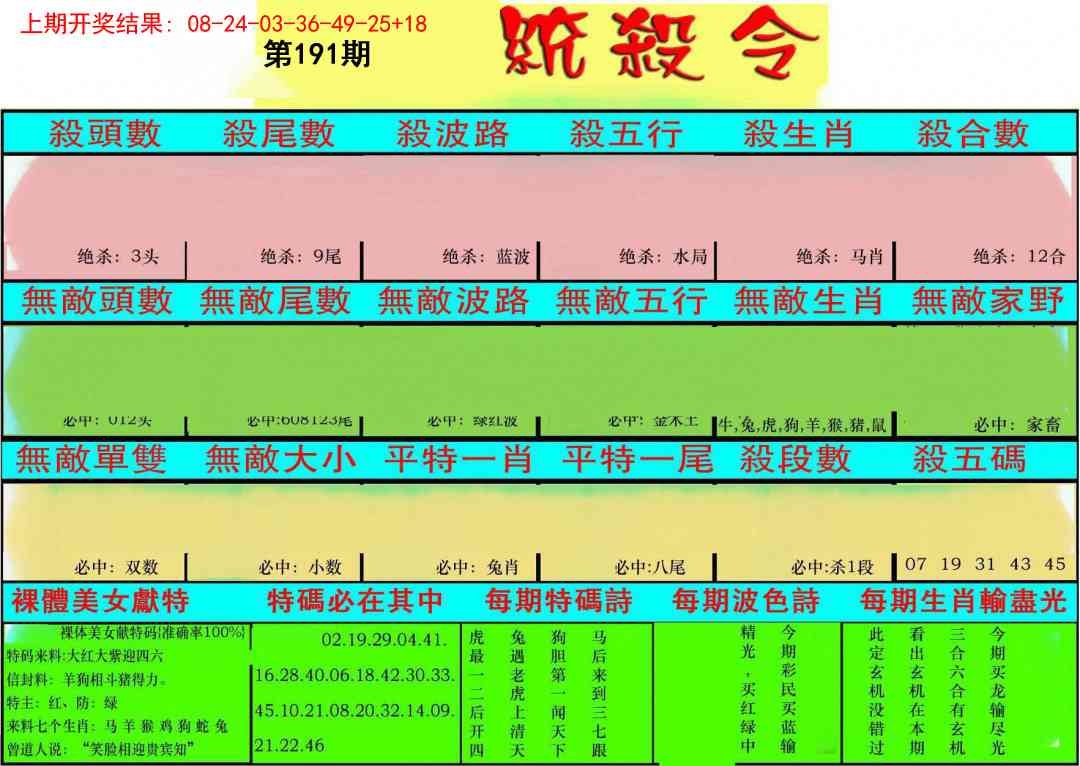Click the 特主: 红、防: 绿 line

62,703
